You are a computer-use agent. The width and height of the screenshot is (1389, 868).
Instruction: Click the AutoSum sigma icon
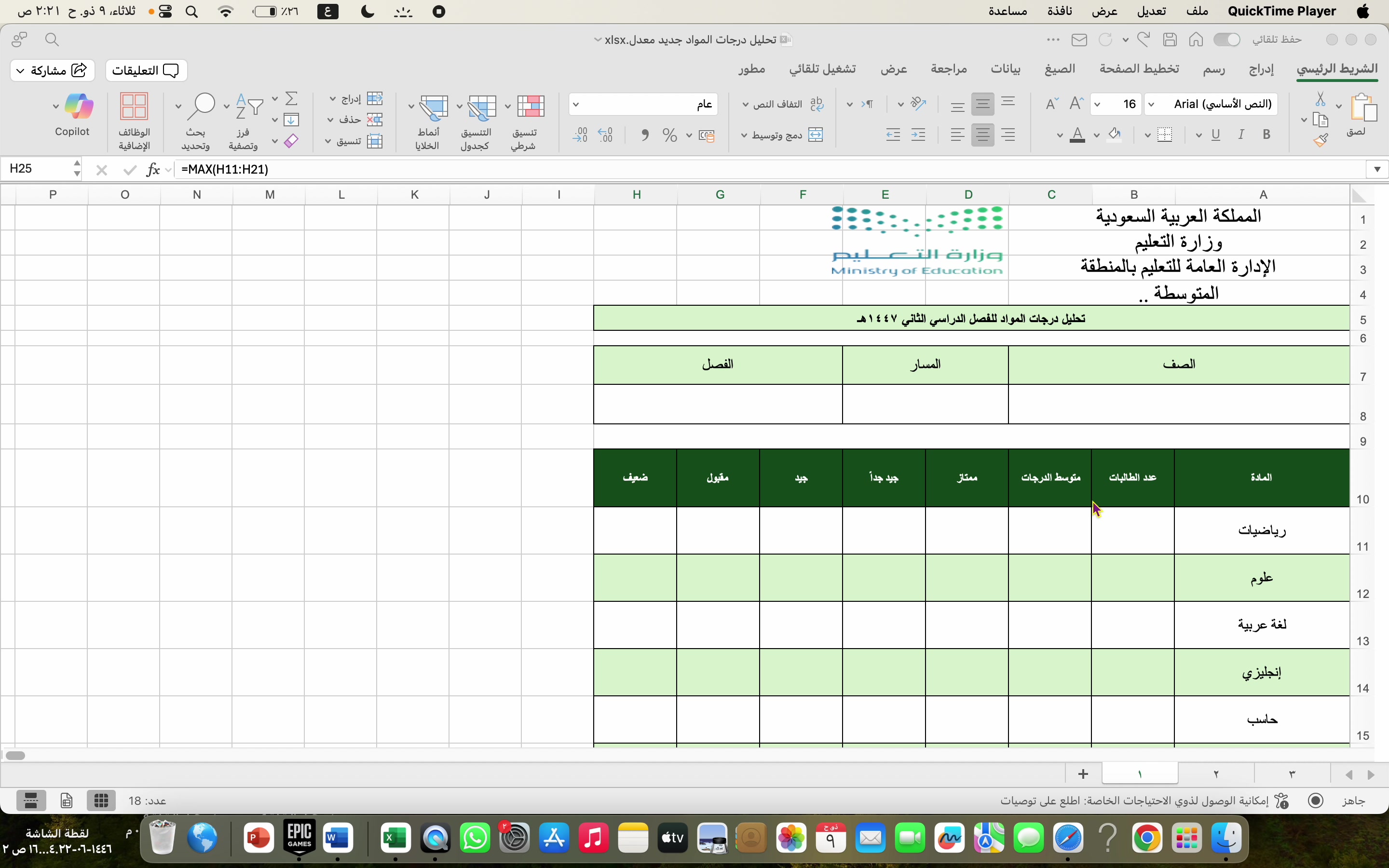[292, 99]
